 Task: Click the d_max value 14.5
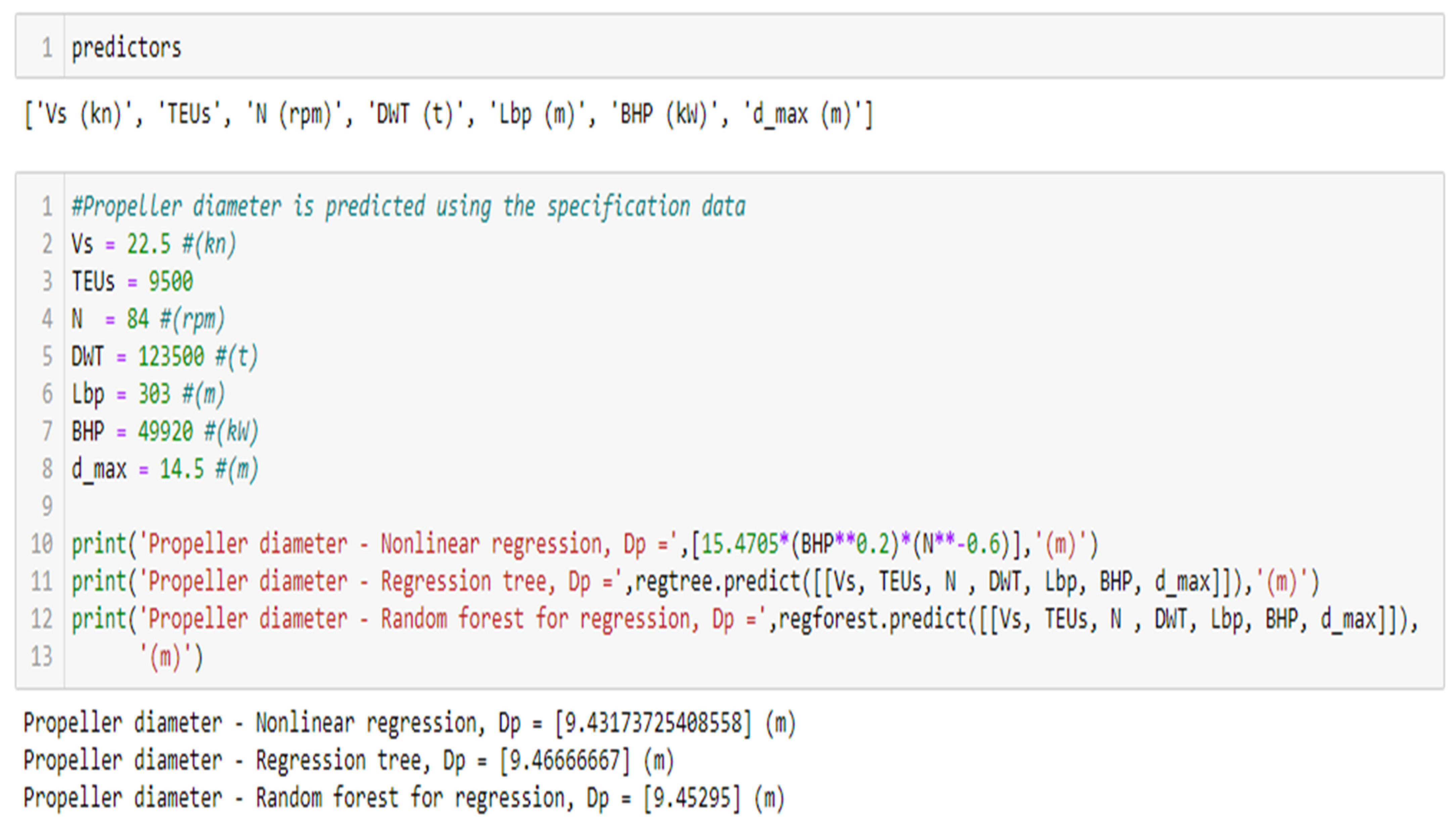(x=181, y=469)
